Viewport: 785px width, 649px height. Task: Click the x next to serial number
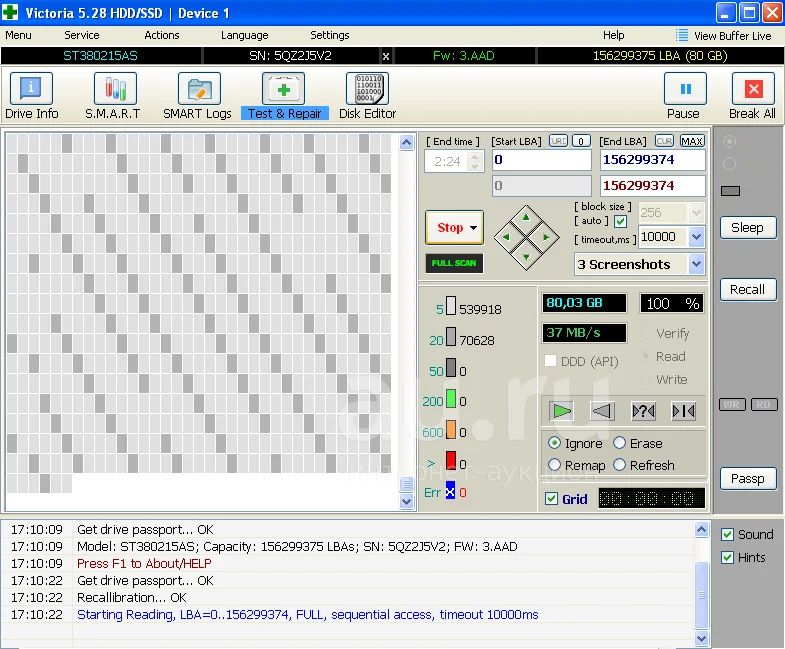click(x=385, y=56)
